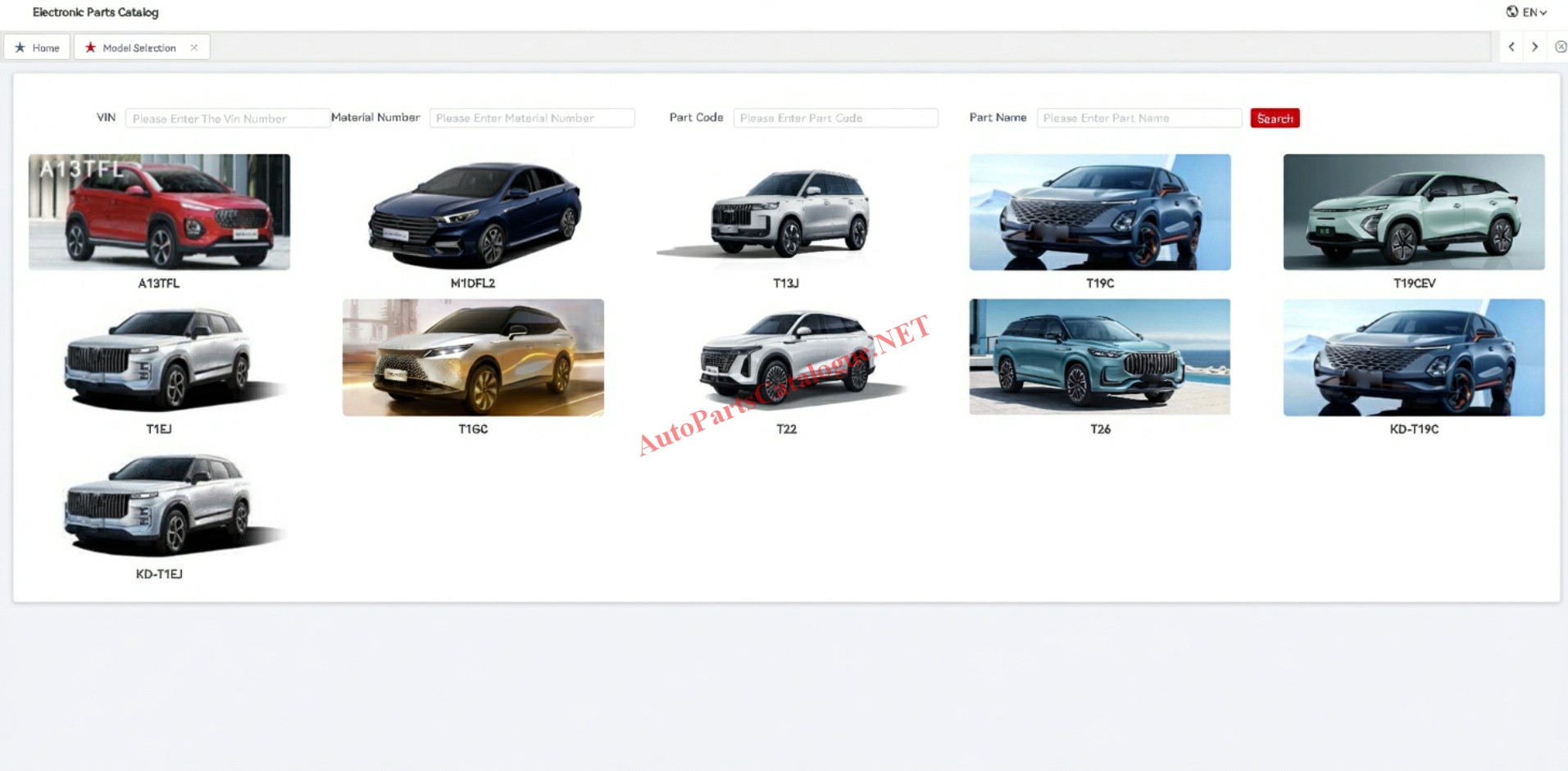Switch to the Home tab
Image resolution: width=1568 pixels, height=771 pixels.
tap(45, 48)
